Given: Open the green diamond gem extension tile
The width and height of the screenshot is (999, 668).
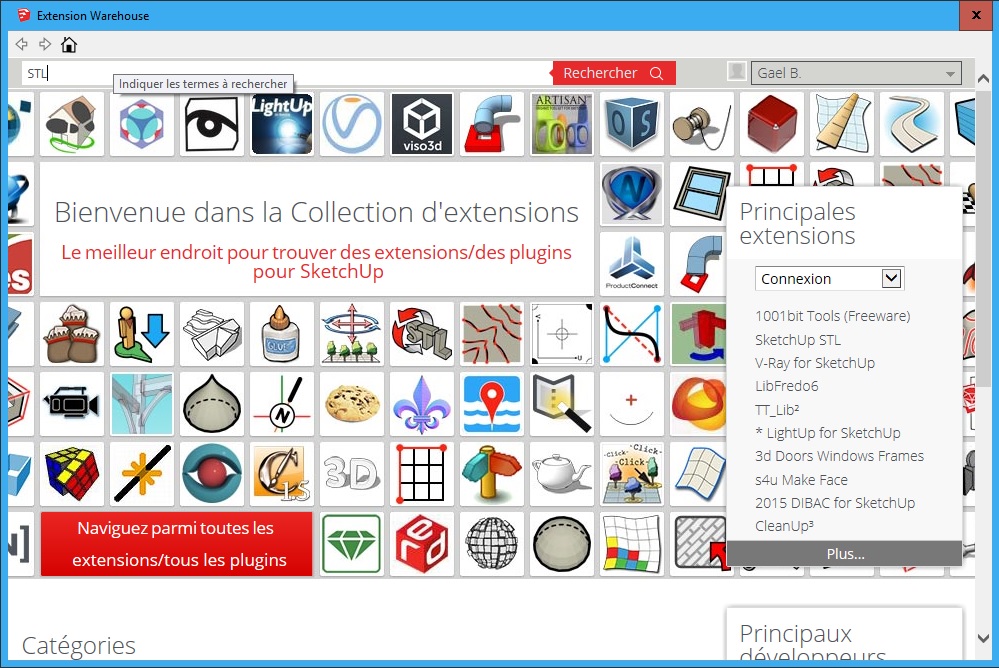Looking at the screenshot, I should point(352,544).
